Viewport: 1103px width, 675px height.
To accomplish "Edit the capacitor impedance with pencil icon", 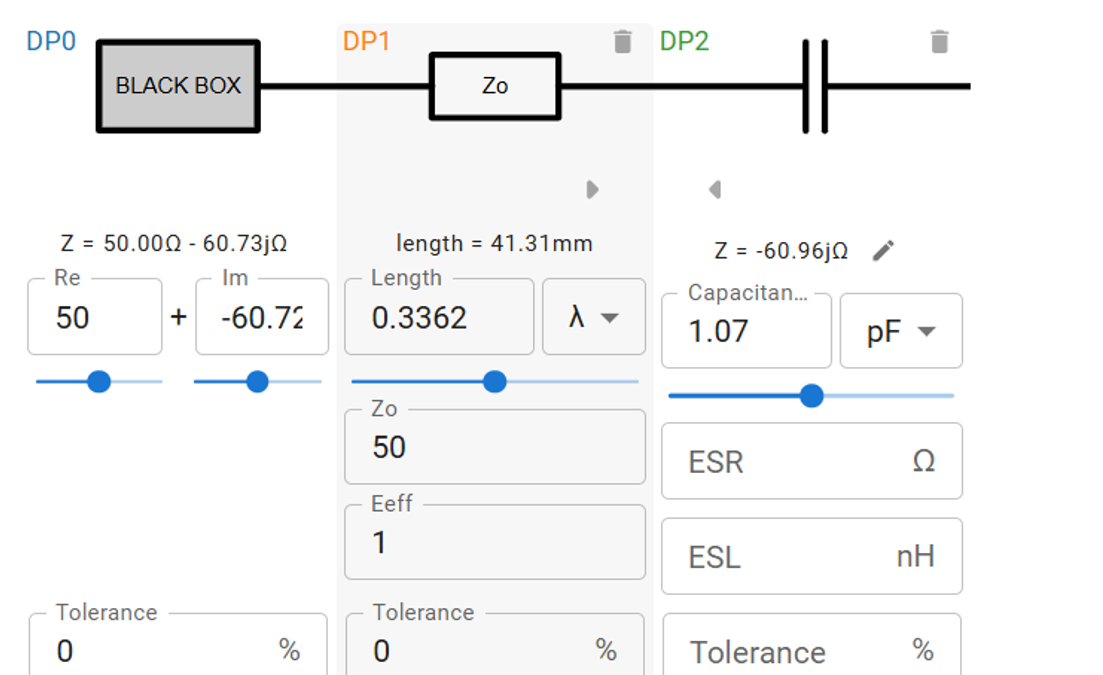I will click(882, 251).
